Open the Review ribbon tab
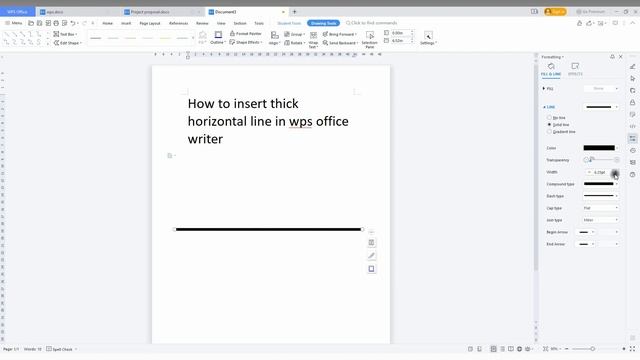Screen dimensions: 640x360 (202, 23)
